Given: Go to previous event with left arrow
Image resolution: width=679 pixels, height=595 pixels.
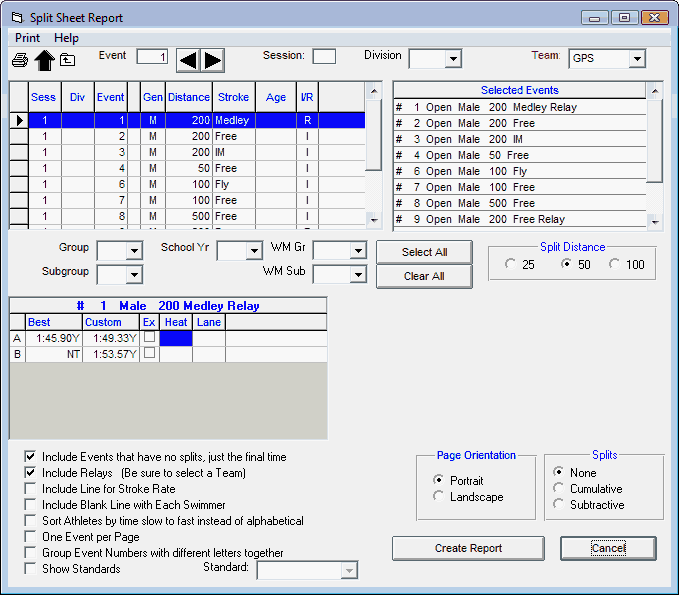Looking at the screenshot, I should [188, 60].
